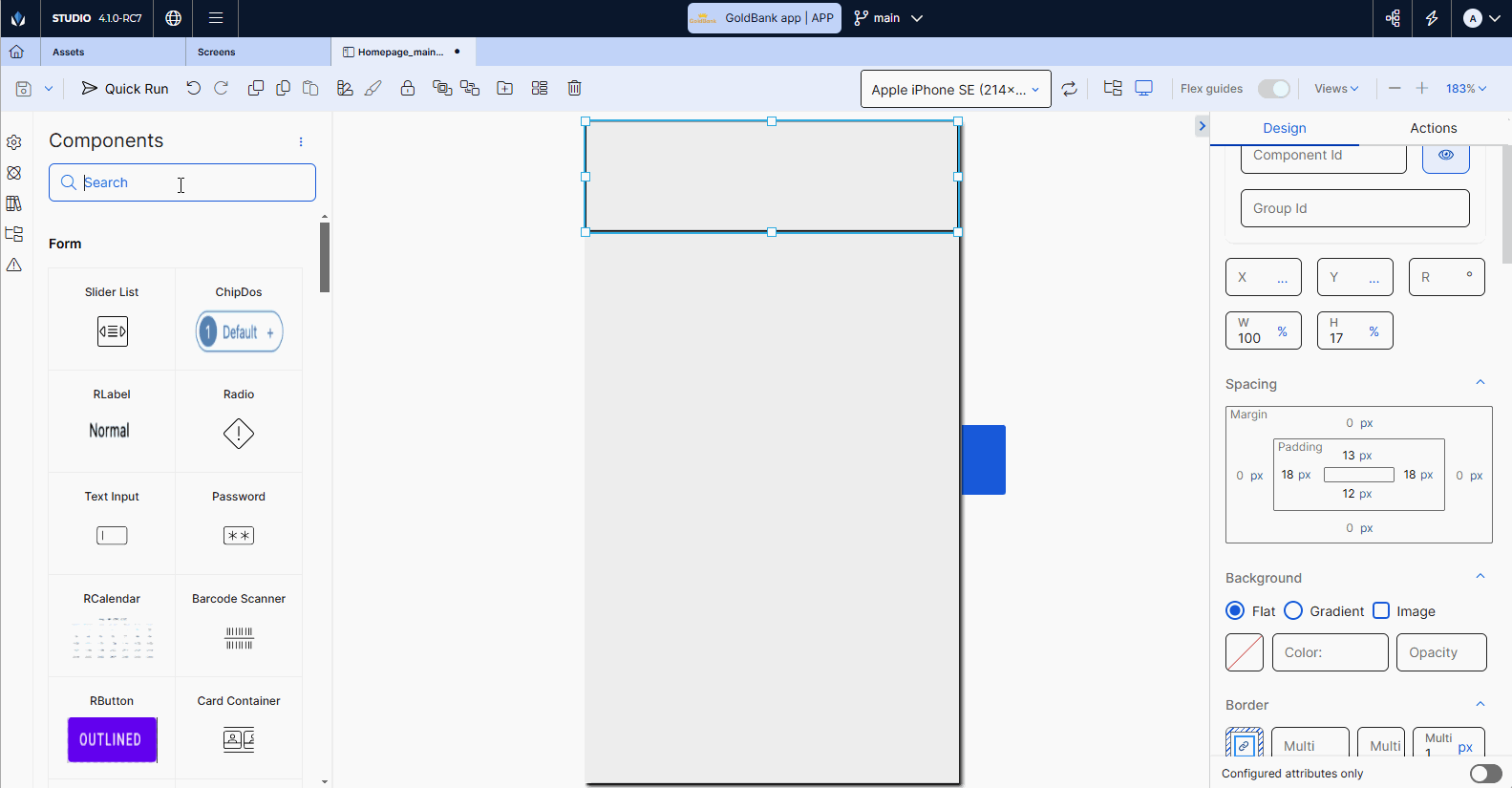
Task: Check the Image background checkbox
Action: pyautogui.click(x=1381, y=611)
